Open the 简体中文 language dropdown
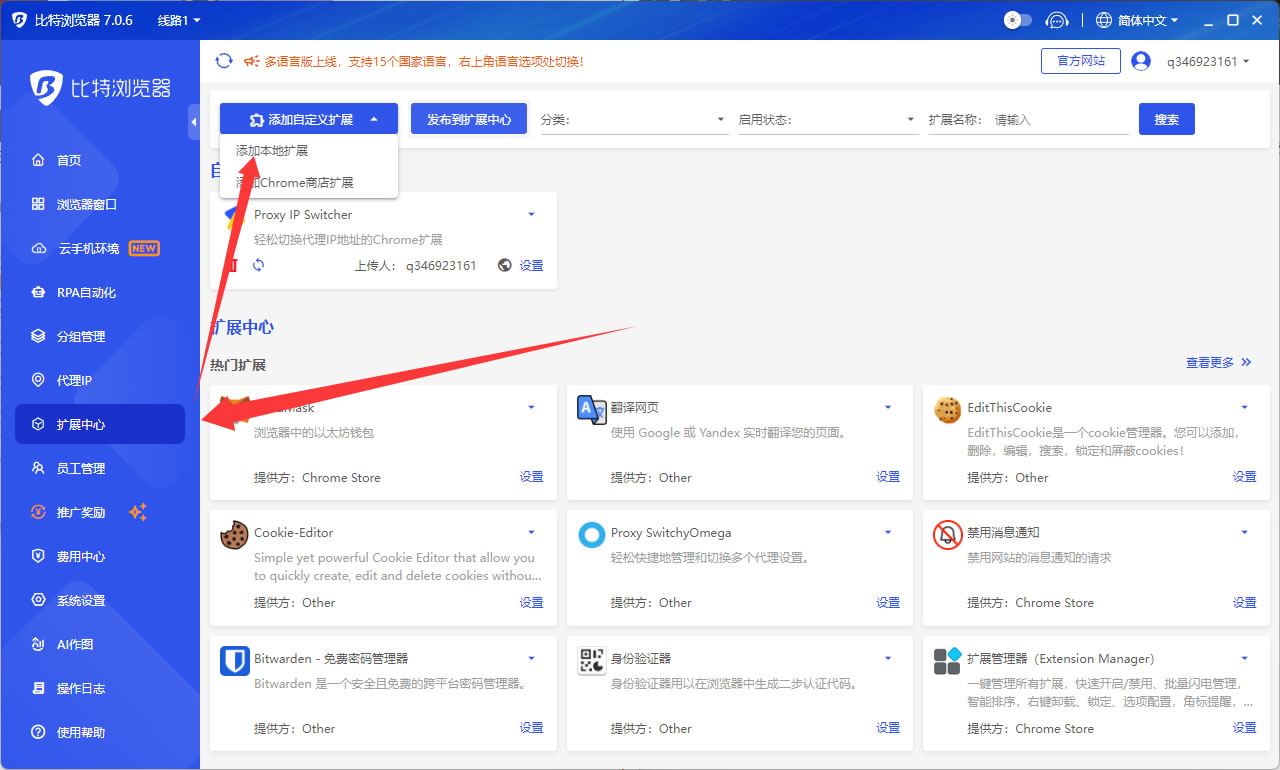The width and height of the screenshot is (1280, 770). (1137, 20)
